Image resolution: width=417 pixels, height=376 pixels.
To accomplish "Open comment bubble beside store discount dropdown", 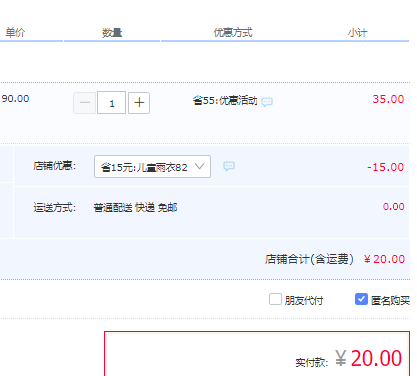I will [229, 166].
